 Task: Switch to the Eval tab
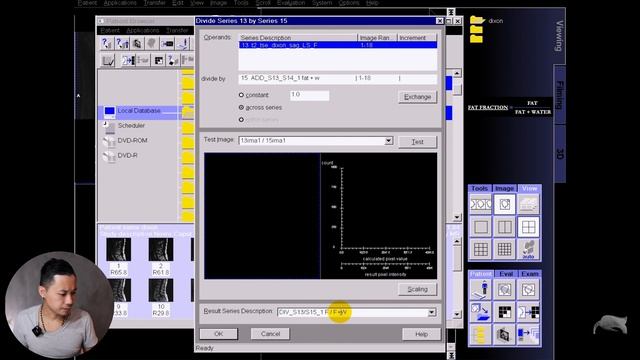point(506,273)
